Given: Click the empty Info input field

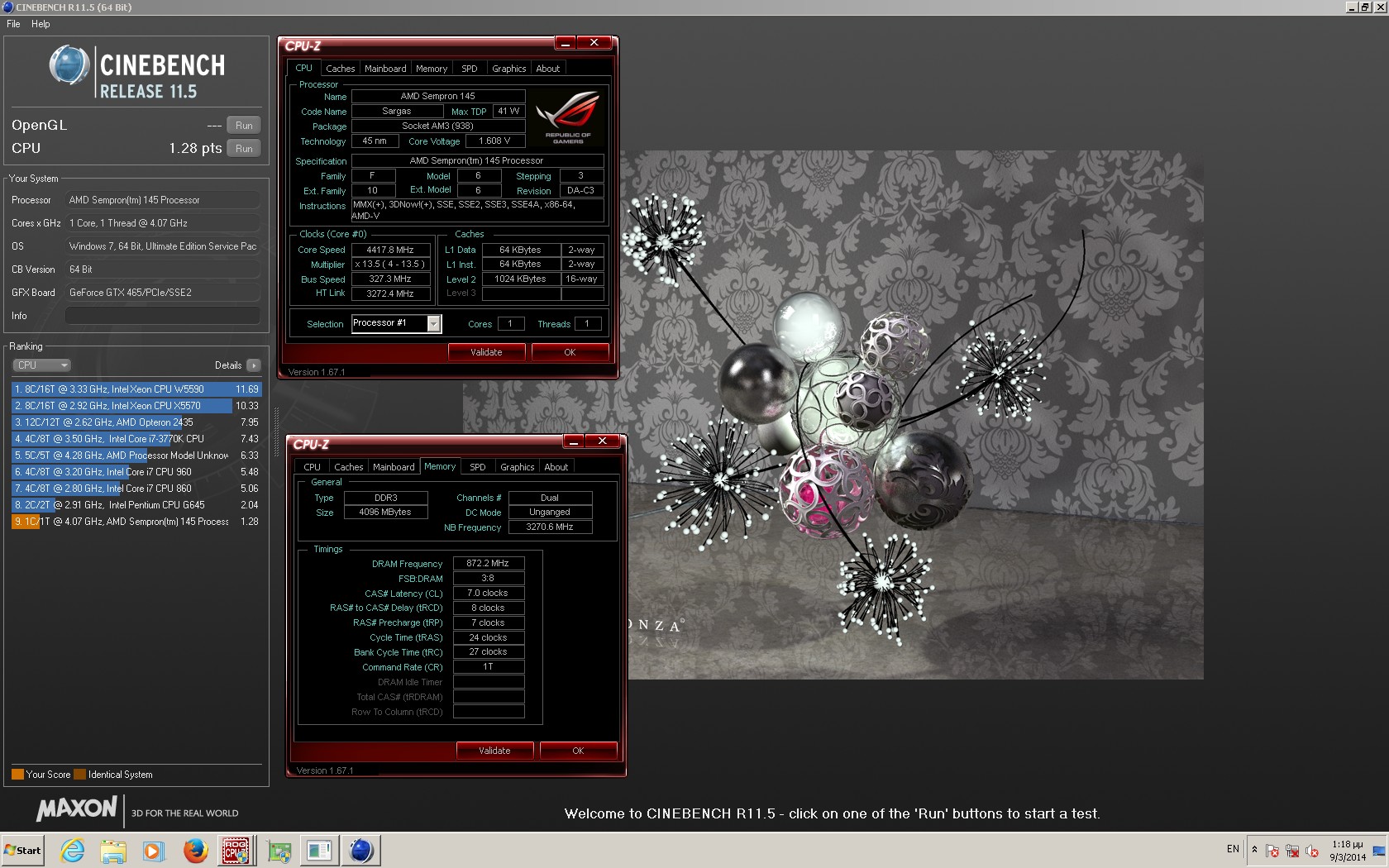Looking at the screenshot, I should point(162,316).
